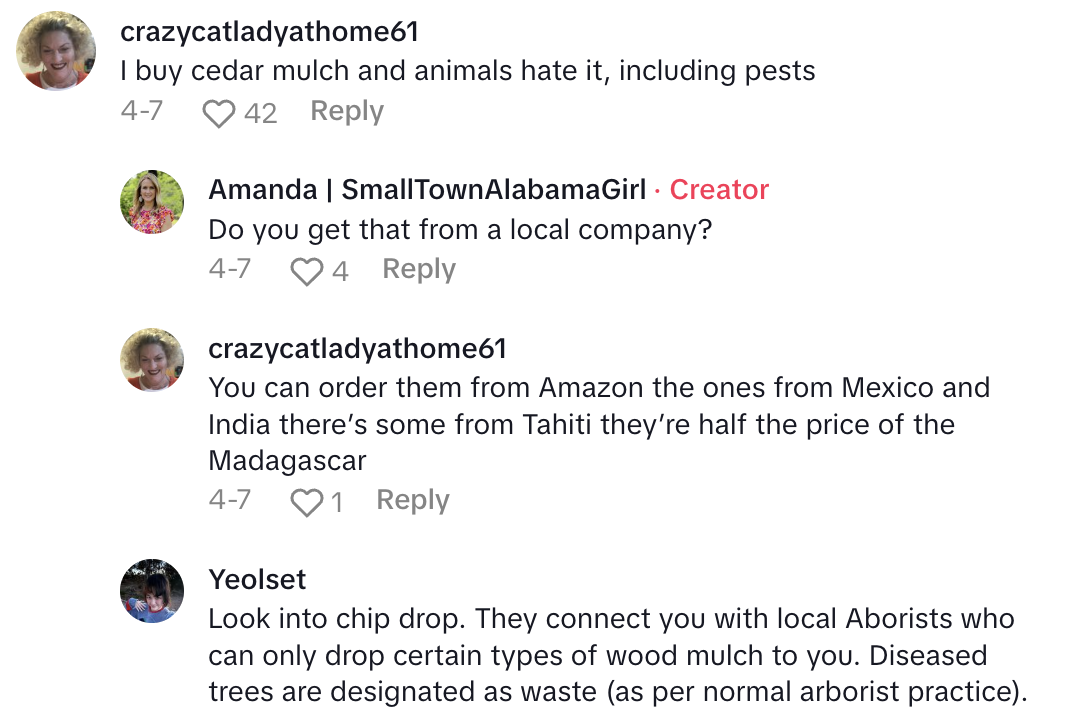
Task: Tap the like count of 1 on the Amazon reply
Action: point(336,502)
